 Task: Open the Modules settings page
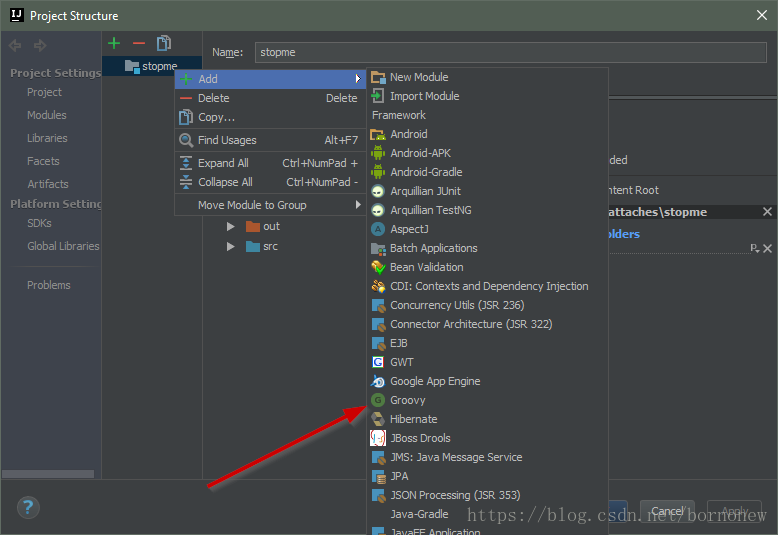click(x=47, y=115)
